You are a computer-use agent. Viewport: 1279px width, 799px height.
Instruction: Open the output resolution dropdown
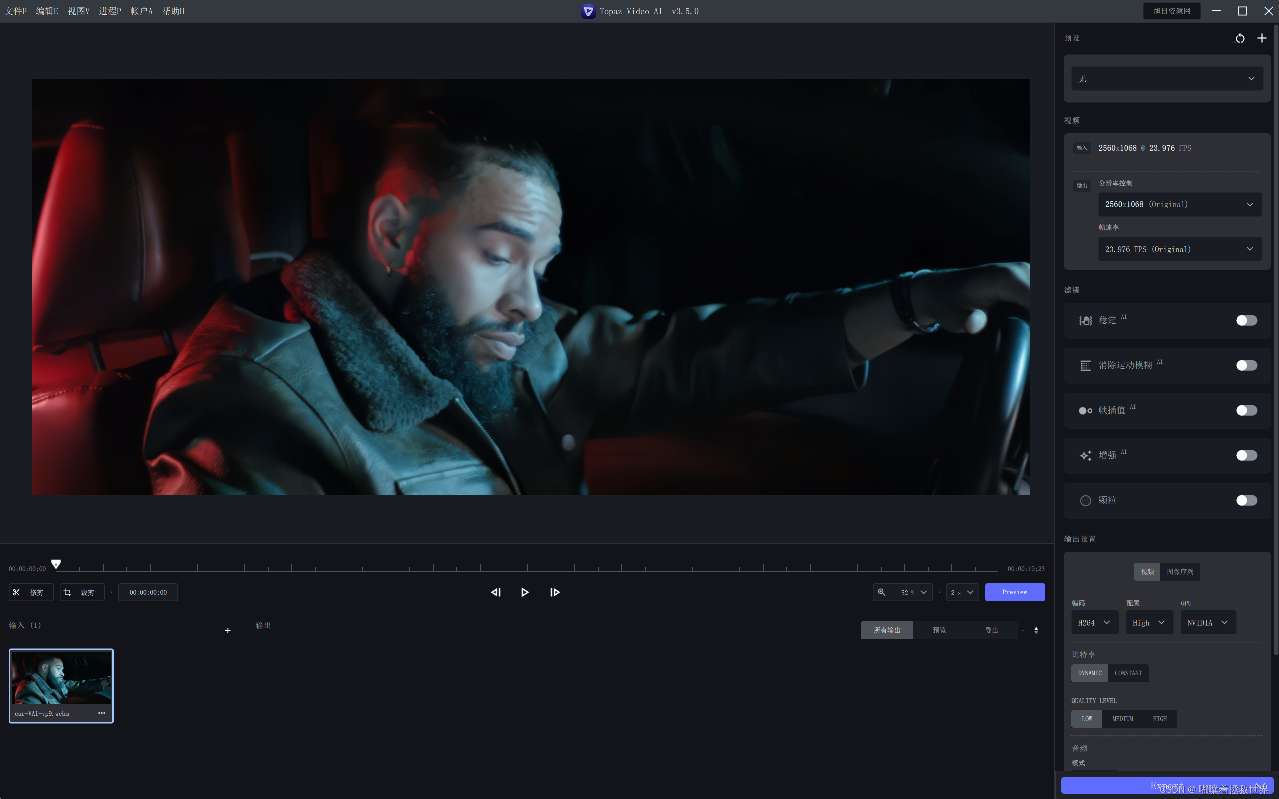1180,204
